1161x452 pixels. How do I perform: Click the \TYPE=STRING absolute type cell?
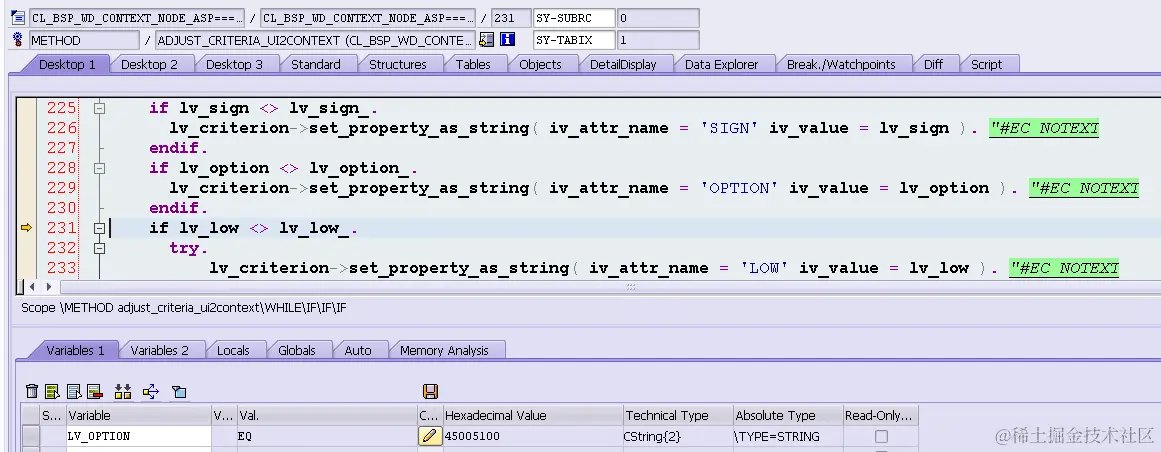pyautogui.click(x=788, y=436)
